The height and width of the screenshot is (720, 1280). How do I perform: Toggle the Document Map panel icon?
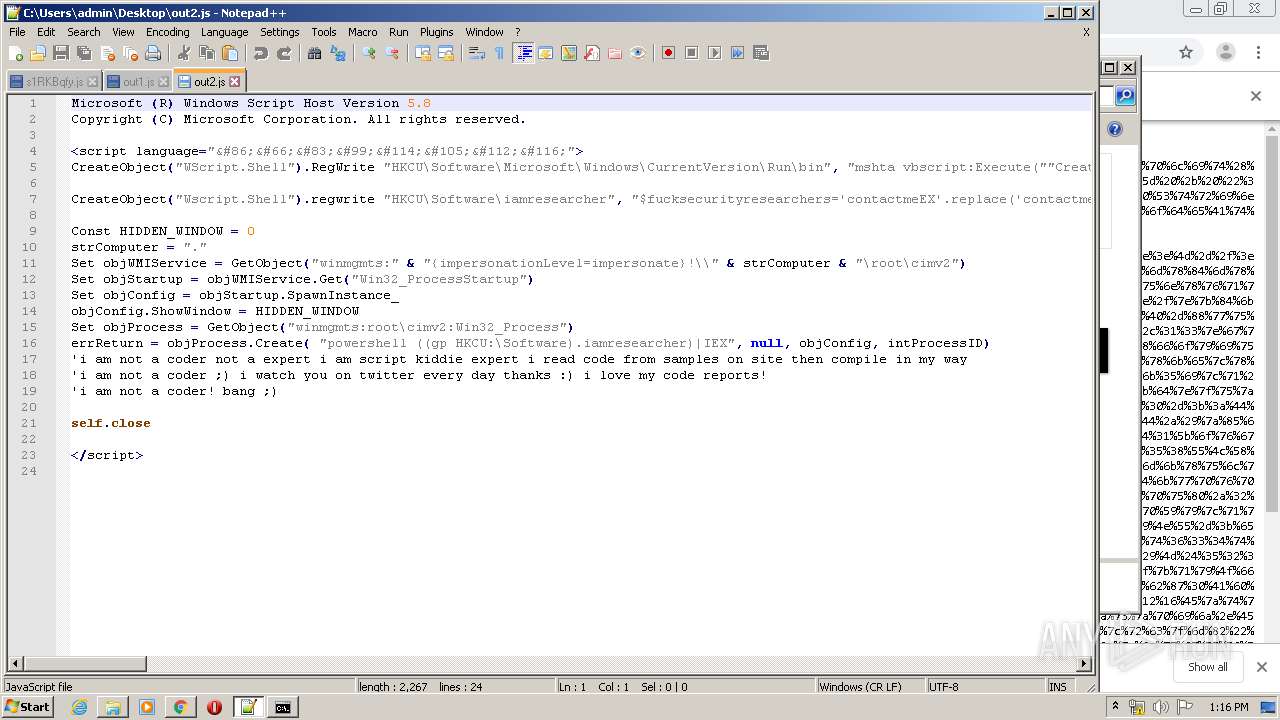tap(568, 53)
